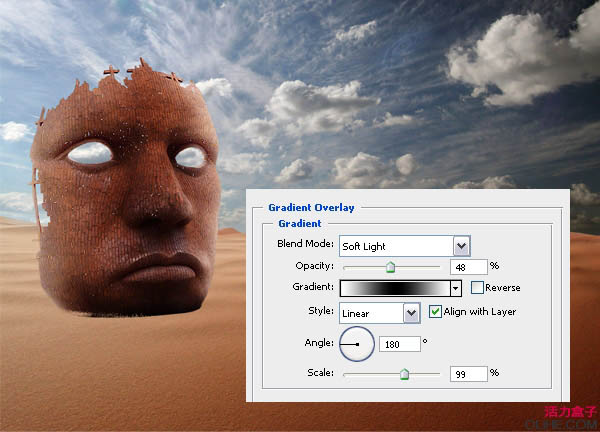Open the Style dropdown arrow

click(x=411, y=313)
